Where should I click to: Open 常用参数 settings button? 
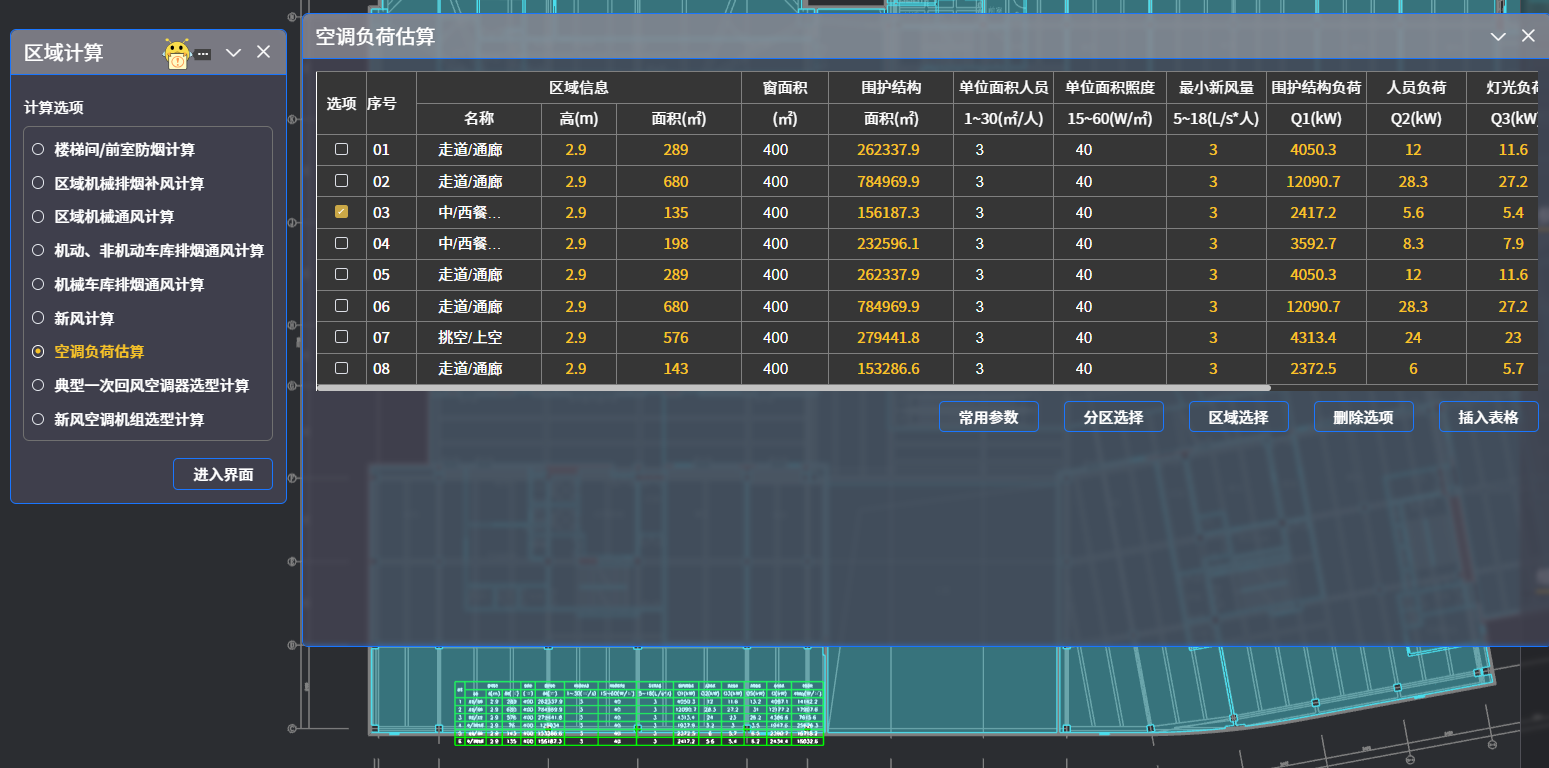pos(988,417)
